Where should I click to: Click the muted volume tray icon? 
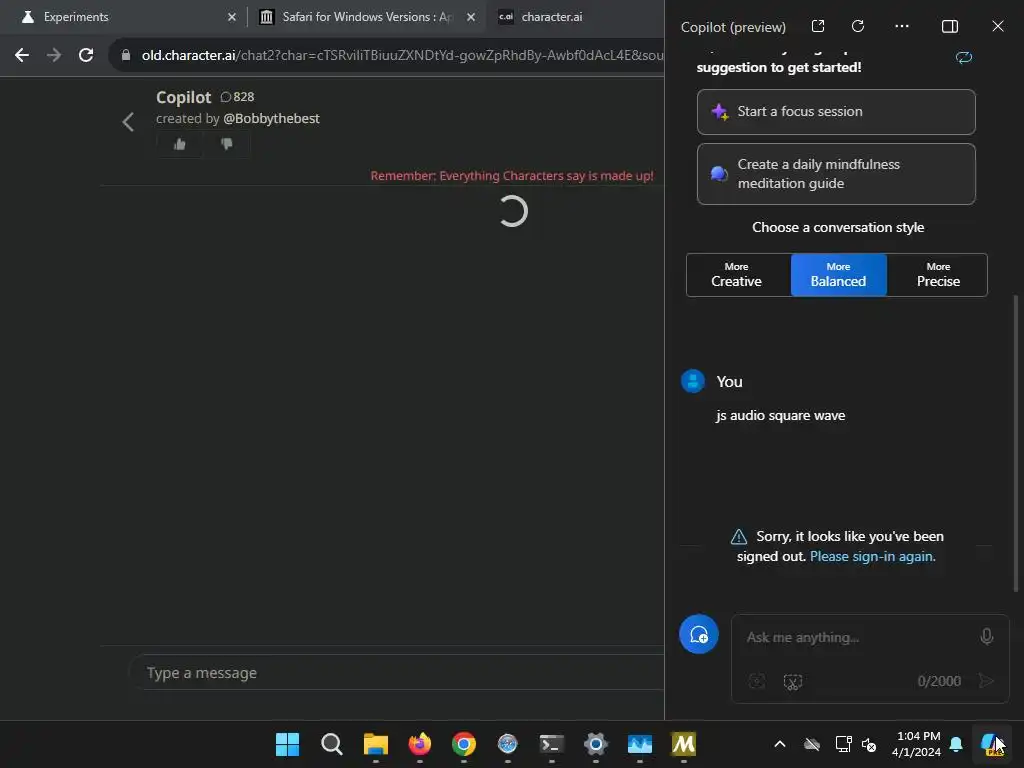tap(869, 744)
